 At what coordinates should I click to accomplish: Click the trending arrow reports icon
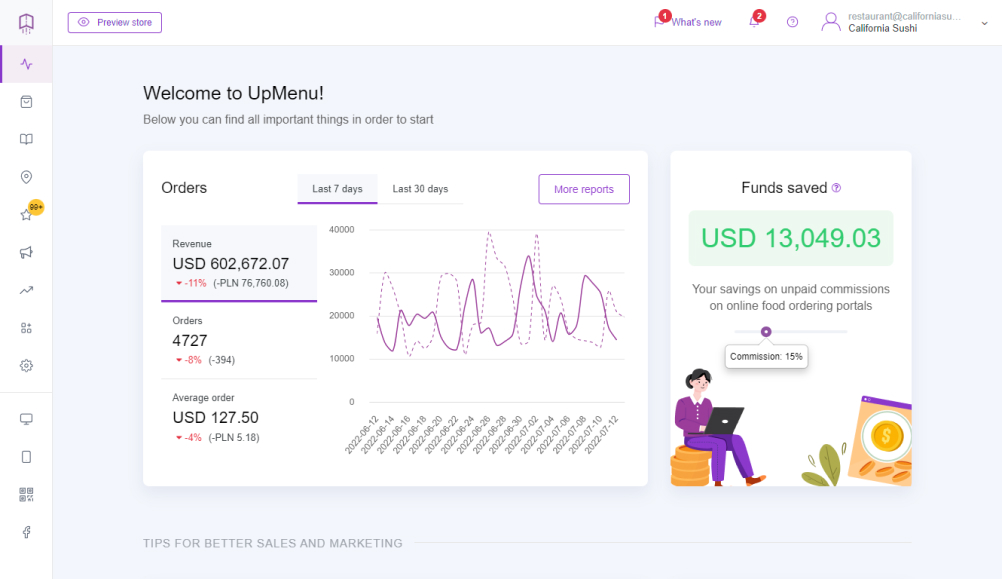[26, 290]
